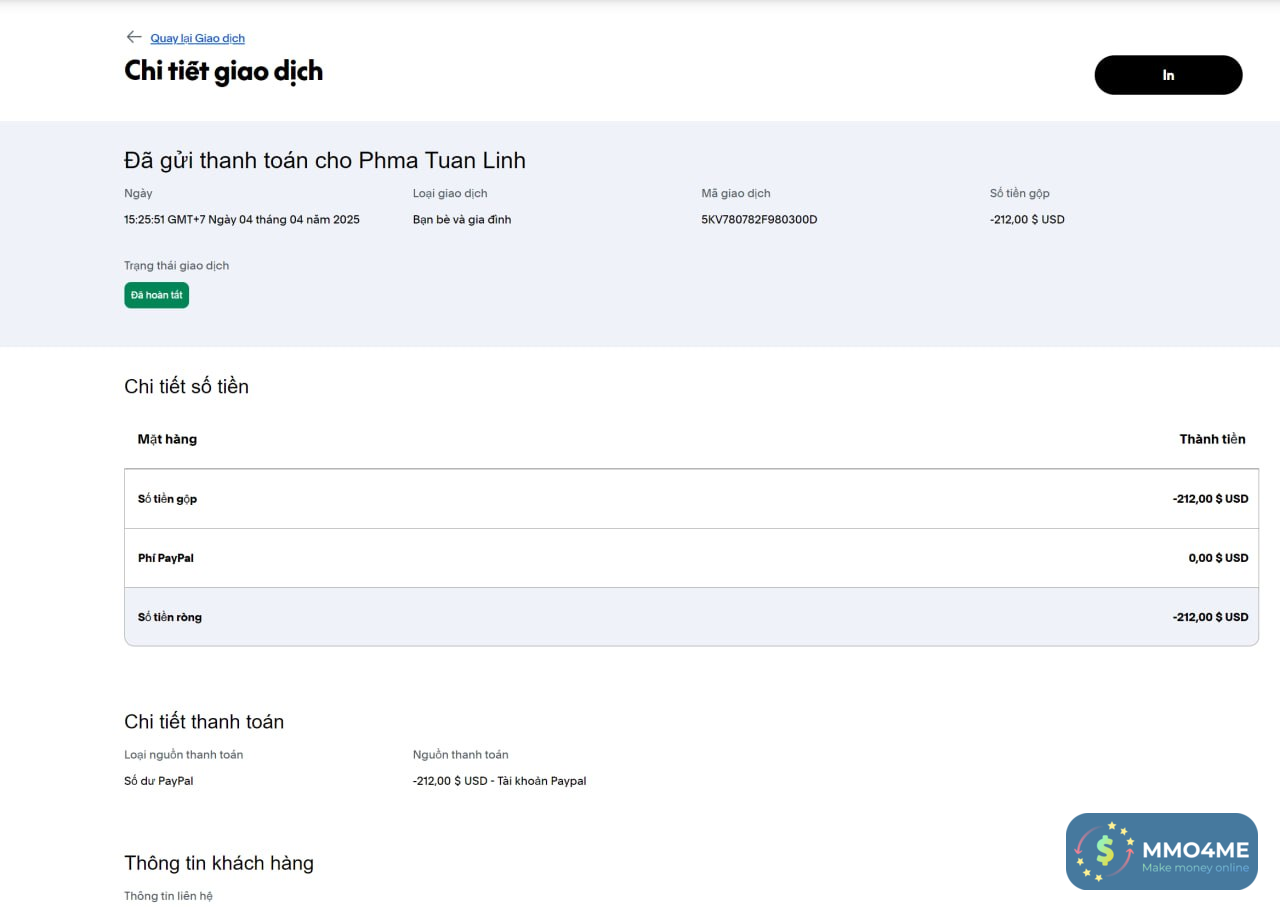Click the "Chi tiết giao dịch" page heading
Viewport: 1280px width, 907px height.
(223, 71)
